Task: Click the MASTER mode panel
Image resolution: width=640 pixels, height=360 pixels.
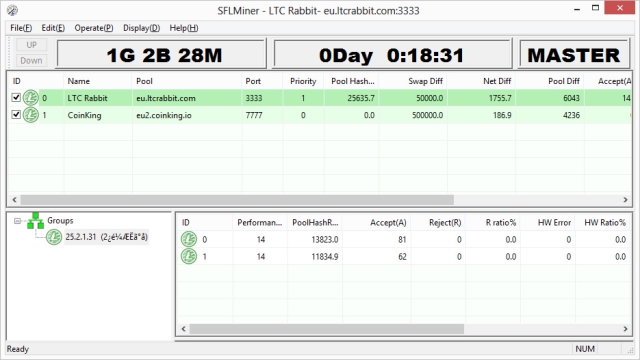Action: coord(573,55)
